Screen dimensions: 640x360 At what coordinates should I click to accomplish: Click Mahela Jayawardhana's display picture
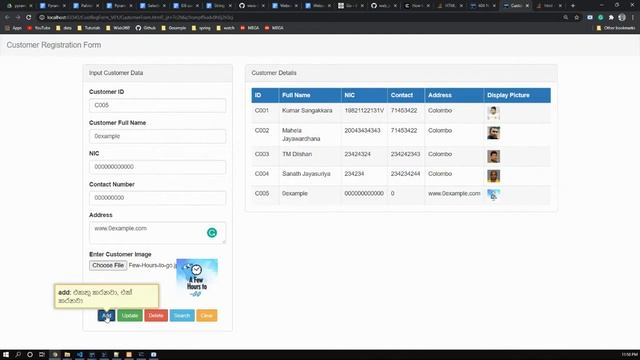click(493, 133)
